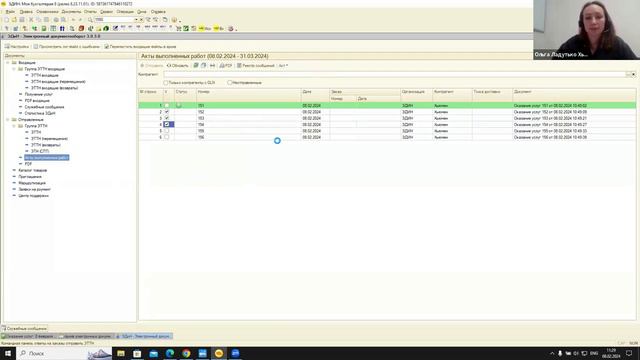This screenshot has height=360, width=640.
Task: Select 'Центр поддержки' tree item
Action: point(33,196)
